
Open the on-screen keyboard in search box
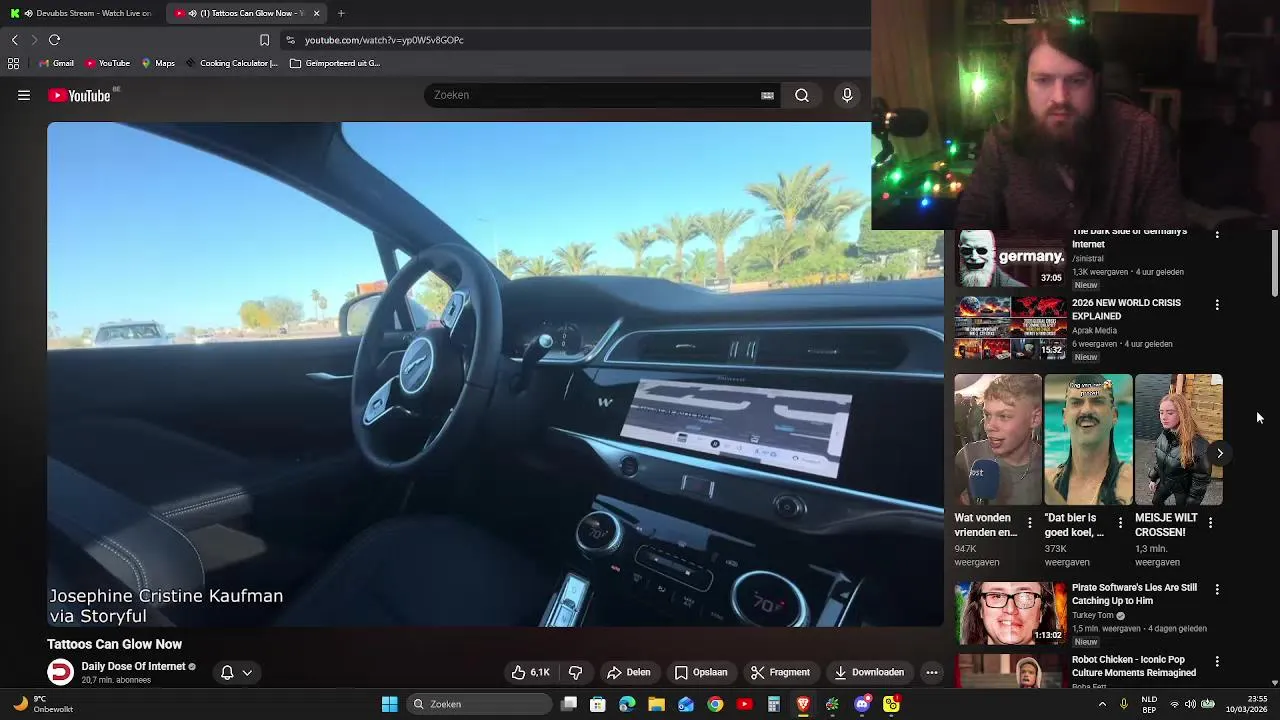pyautogui.click(x=767, y=95)
